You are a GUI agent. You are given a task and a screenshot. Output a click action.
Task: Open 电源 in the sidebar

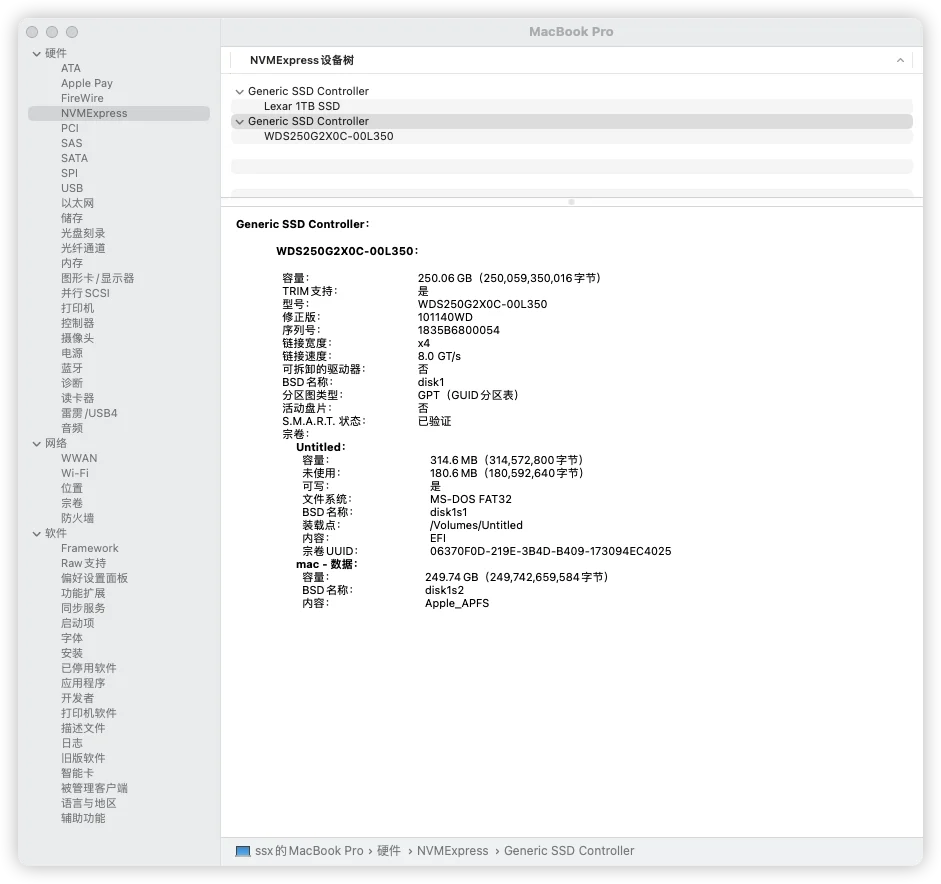pos(72,353)
